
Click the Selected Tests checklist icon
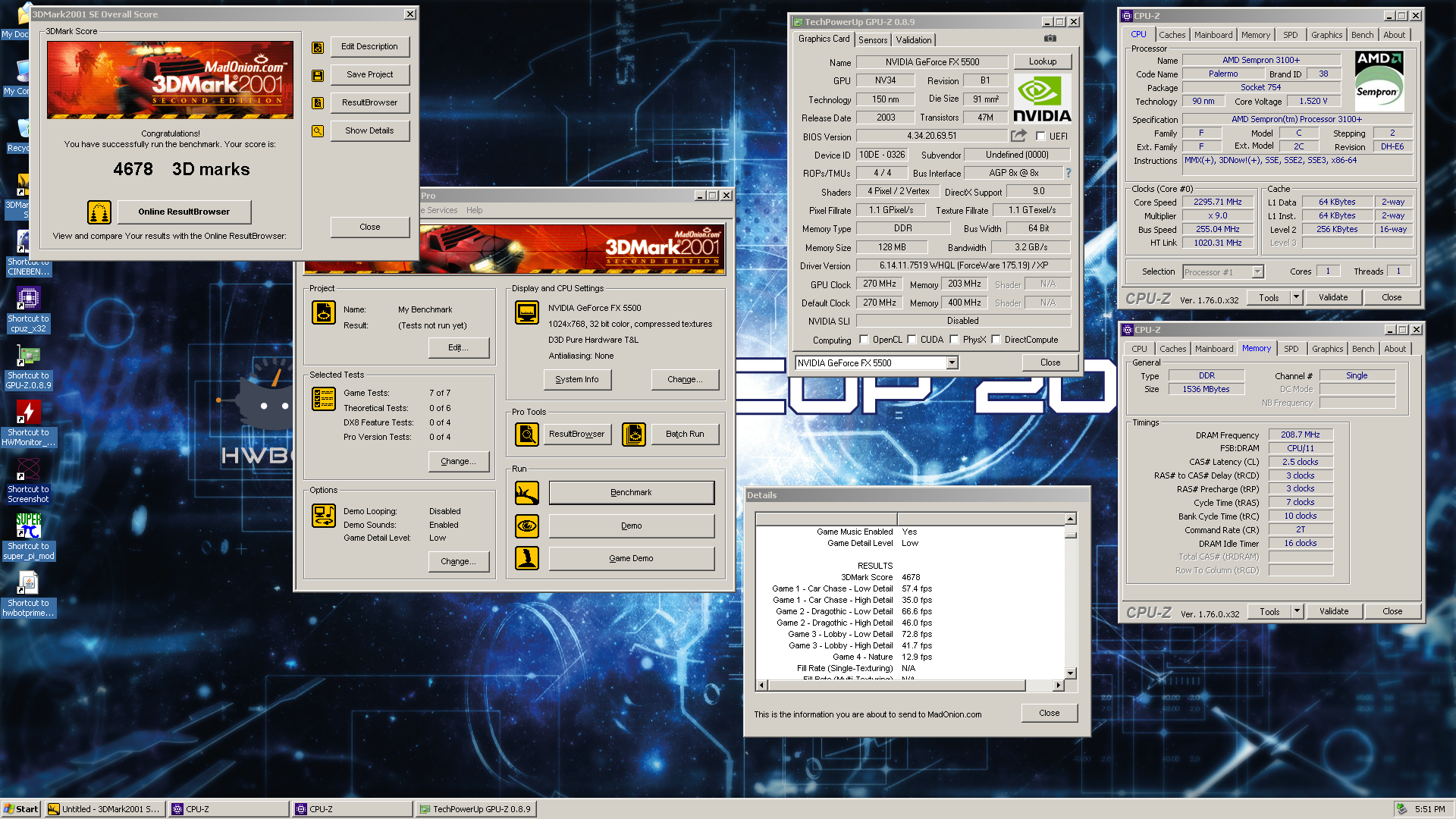pos(324,399)
